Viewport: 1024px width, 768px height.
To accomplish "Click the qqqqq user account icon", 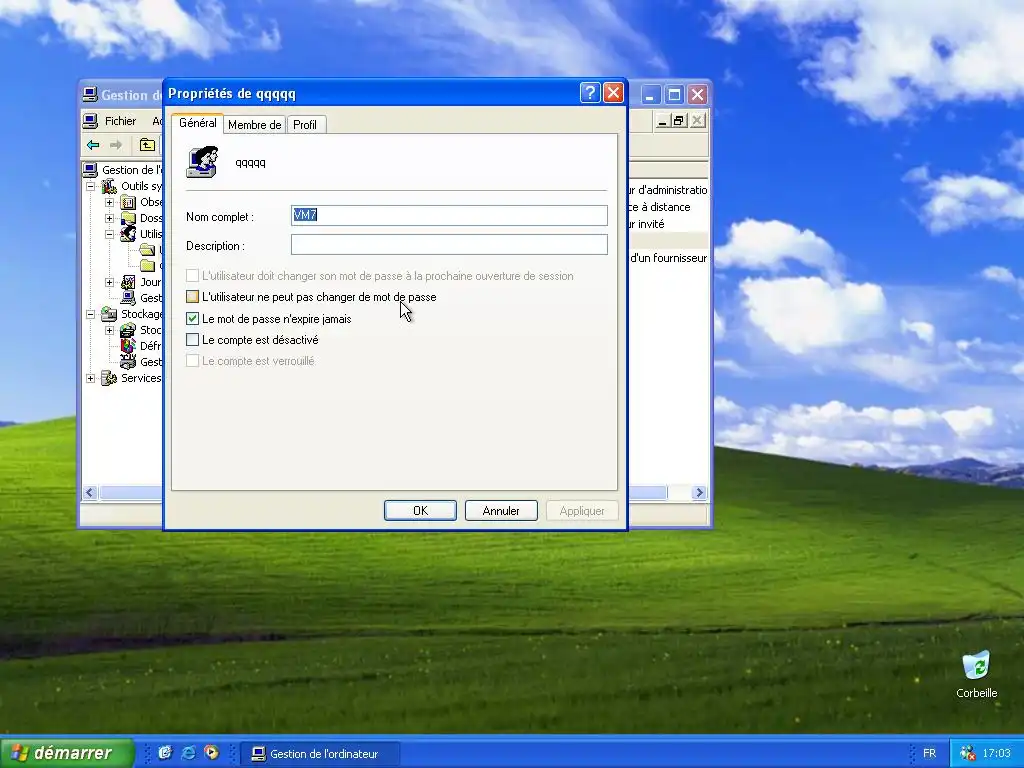I will (x=202, y=162).
